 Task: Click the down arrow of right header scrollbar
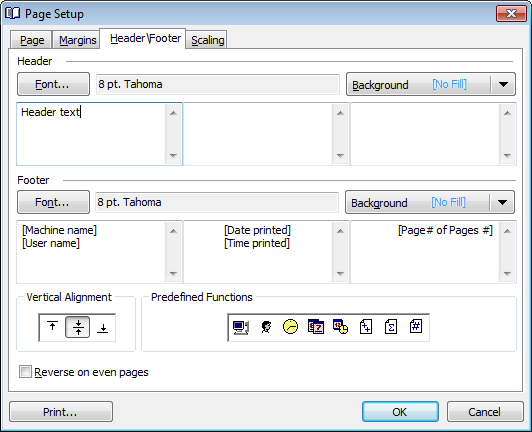click(507, 156)
